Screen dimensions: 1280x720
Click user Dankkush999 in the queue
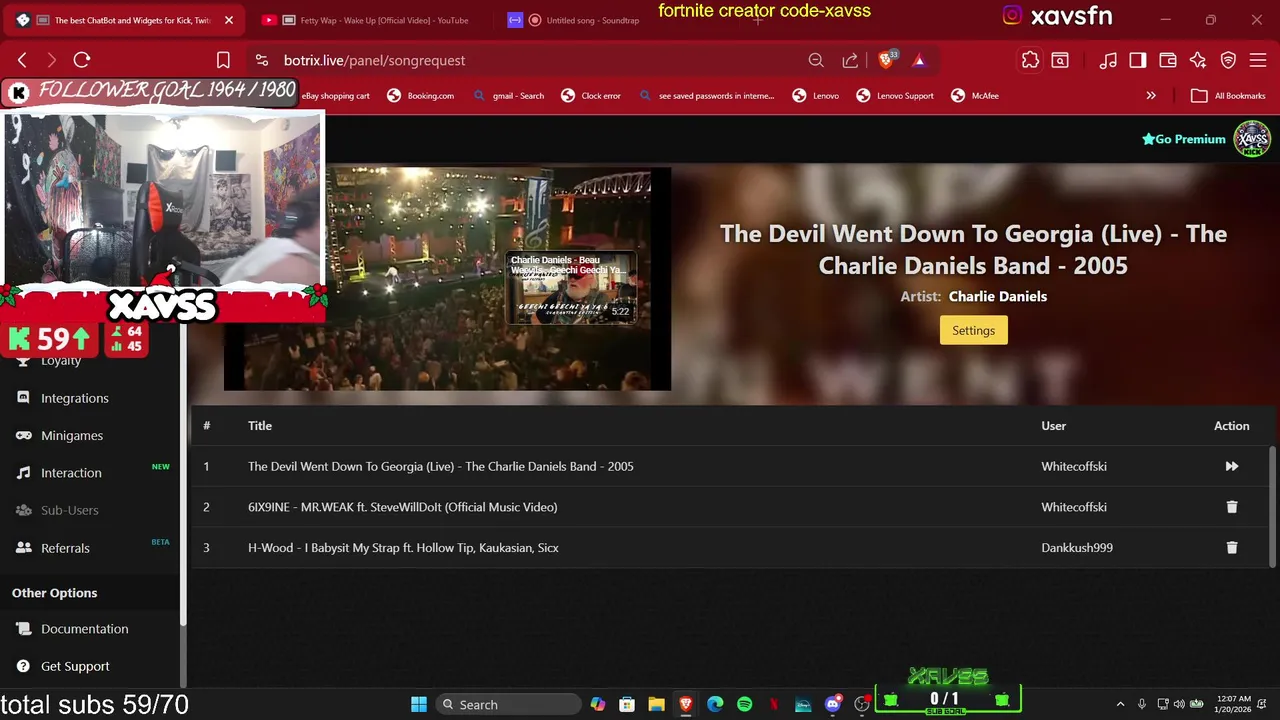pos(1077,548)
